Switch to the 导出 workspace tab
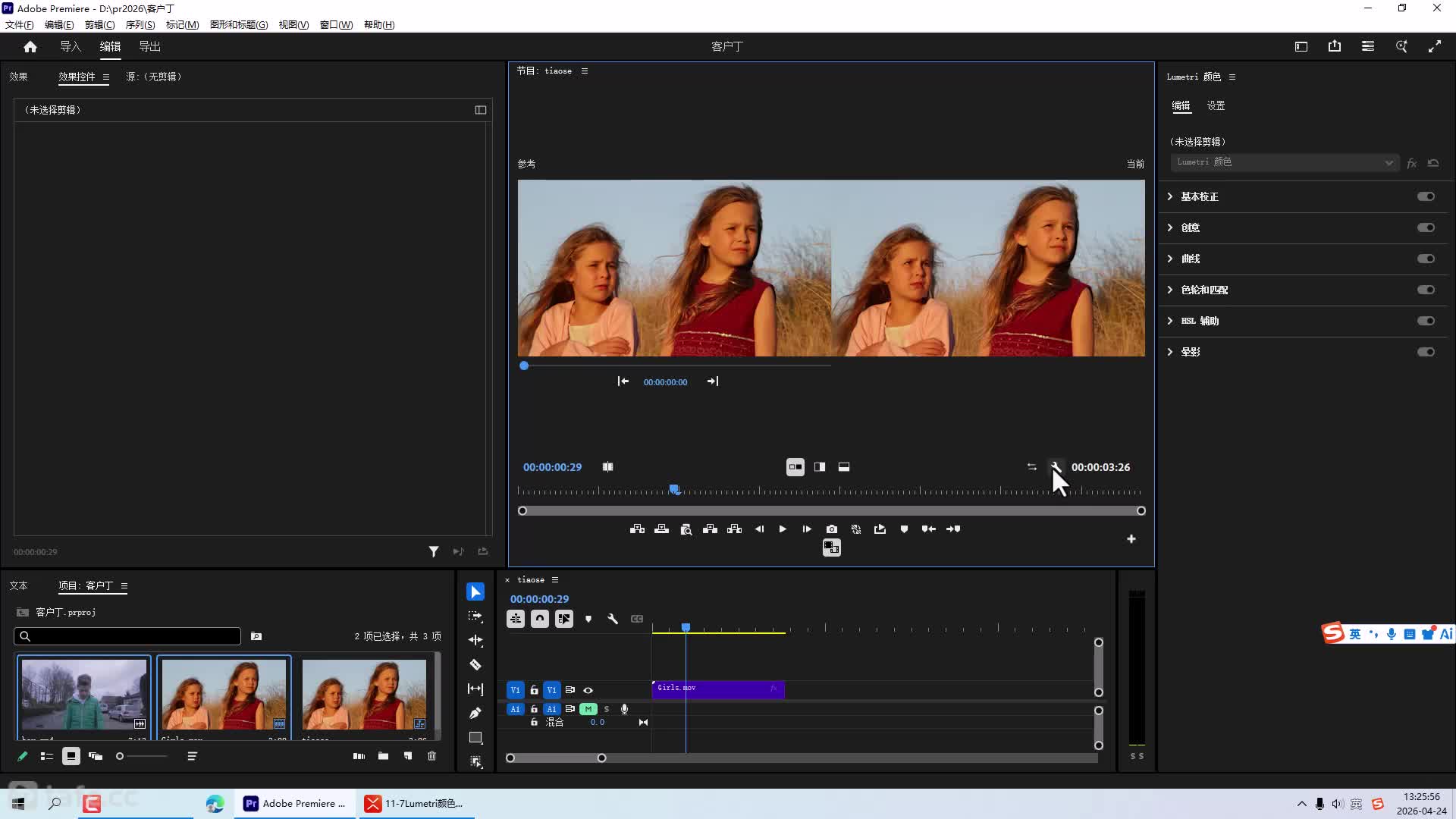1456x819 pixels. coord(149,46)
